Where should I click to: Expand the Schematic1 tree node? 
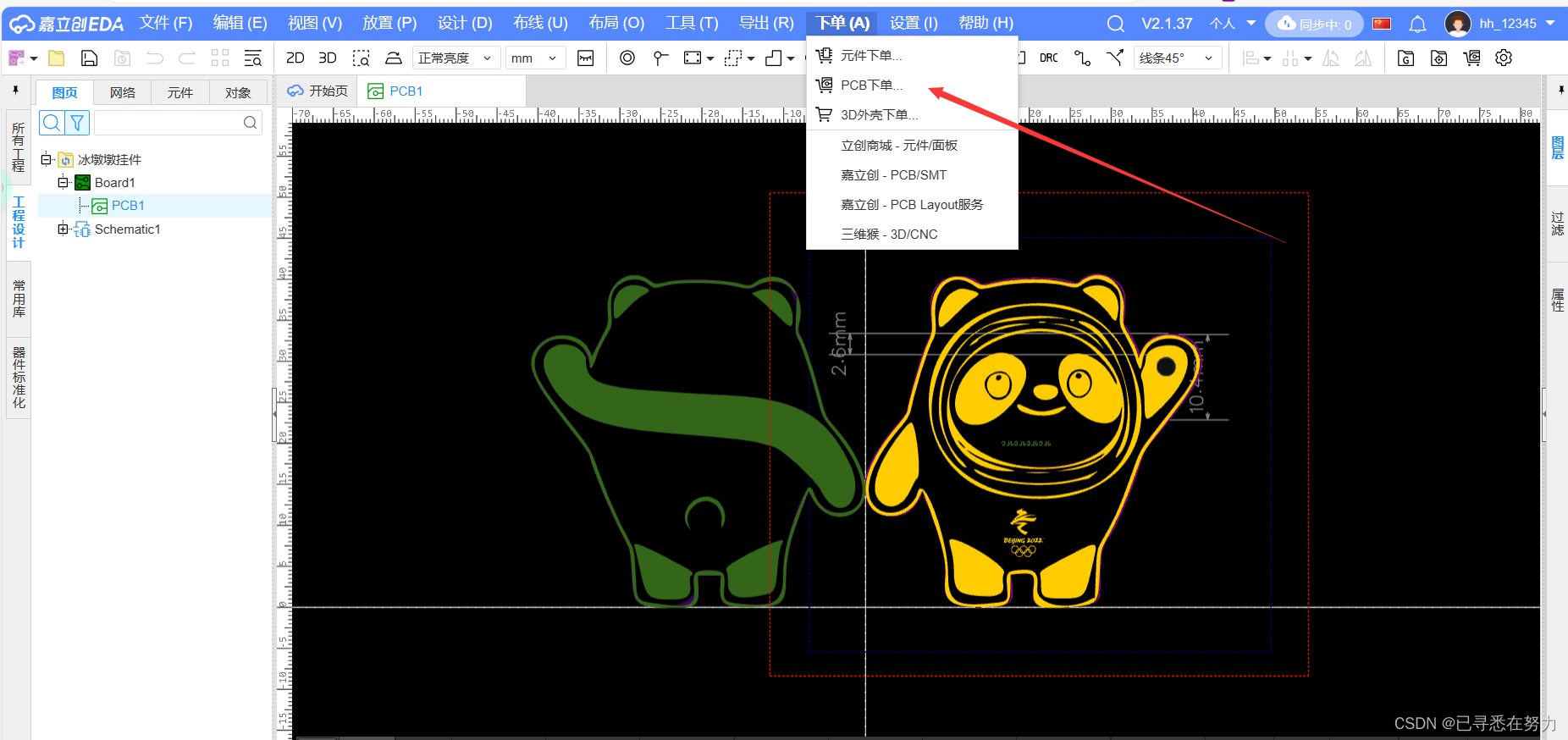tap(63, 229)
